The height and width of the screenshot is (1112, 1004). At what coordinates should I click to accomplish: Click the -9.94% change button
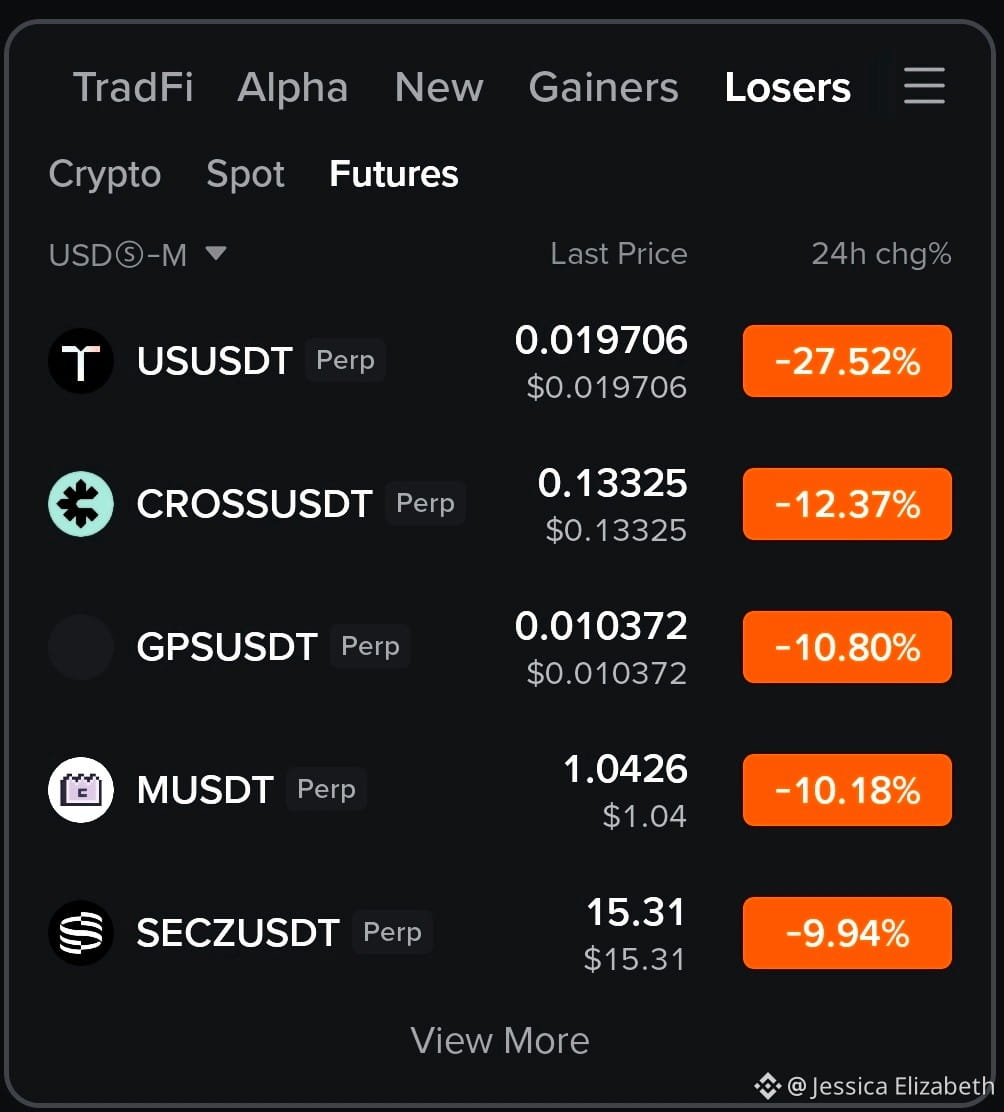pyautogui.click(x=847, y=933)
